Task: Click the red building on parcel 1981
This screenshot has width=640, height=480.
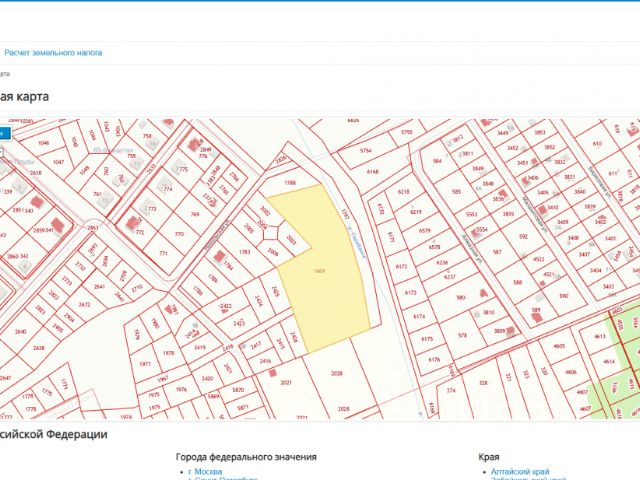Action: pos(169,308)
